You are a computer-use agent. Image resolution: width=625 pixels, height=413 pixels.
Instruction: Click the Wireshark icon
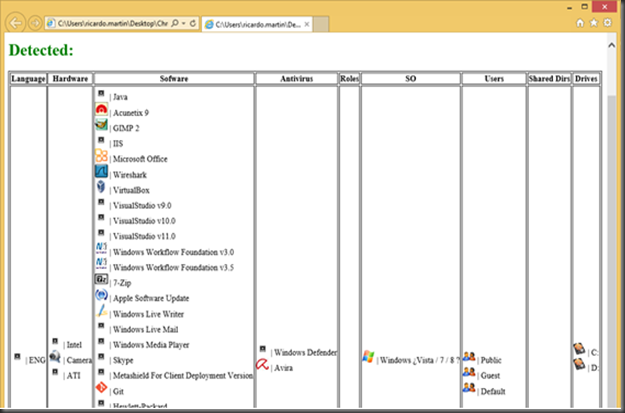point(101,171)
